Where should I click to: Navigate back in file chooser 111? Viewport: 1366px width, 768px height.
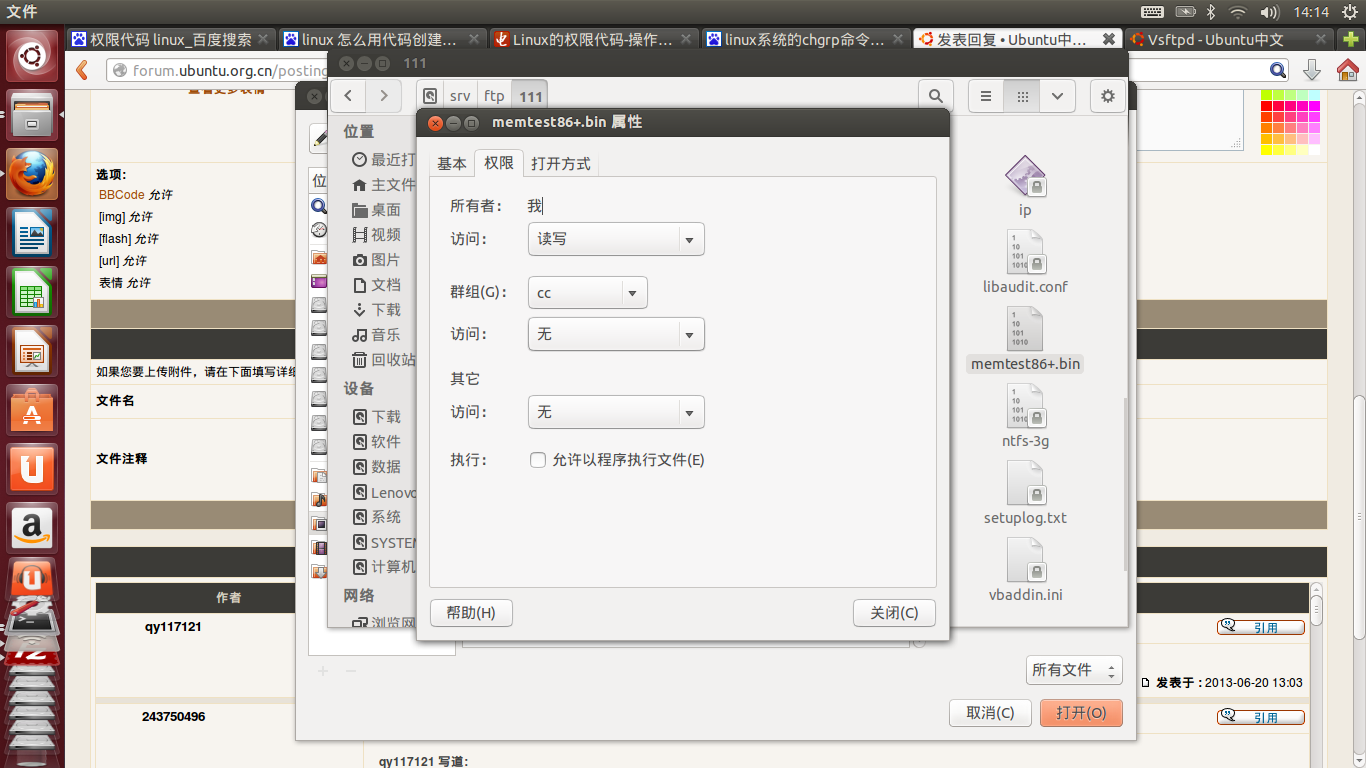pos(348,96)
